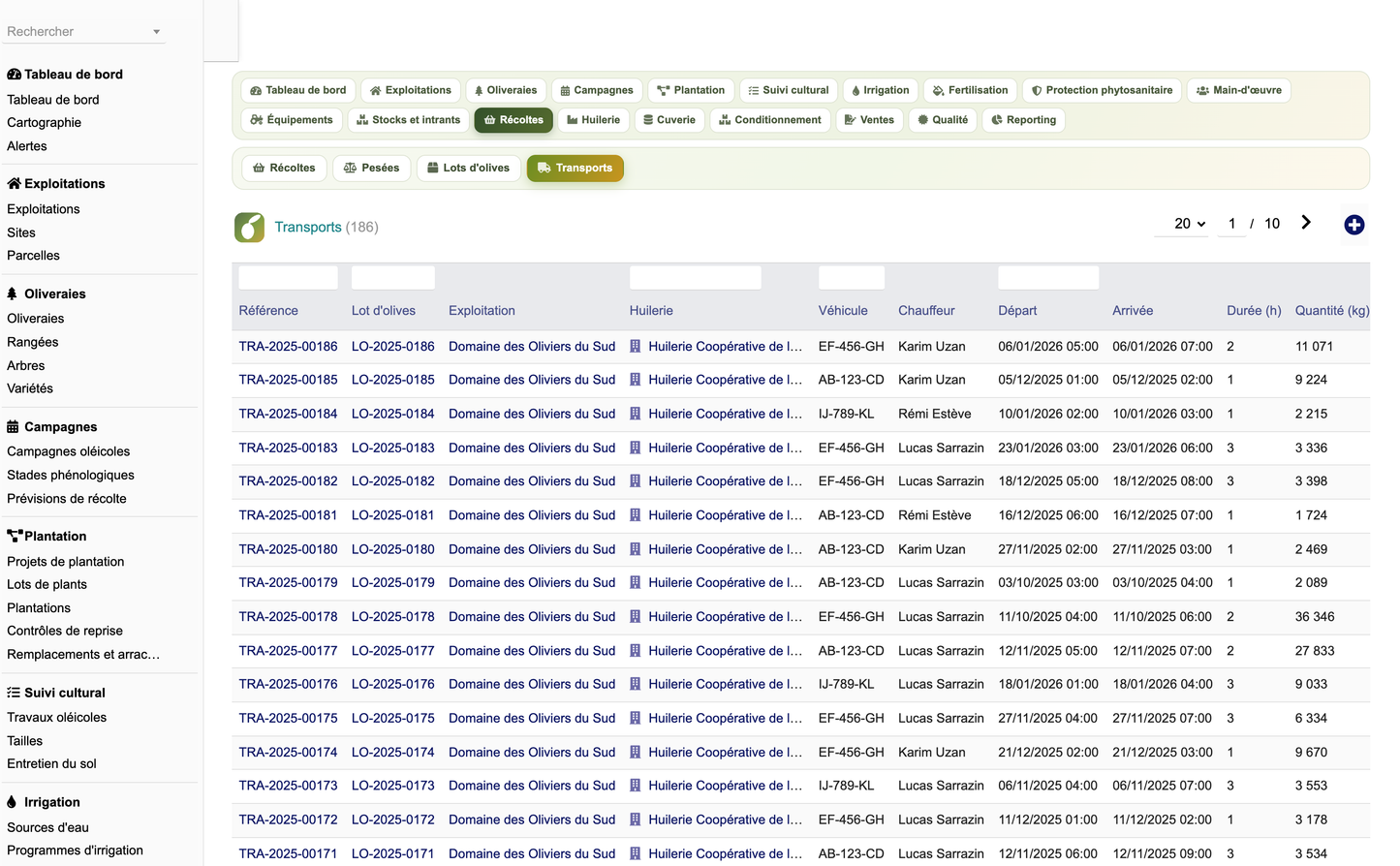Open the Reporting tab

click(1023, 120)
